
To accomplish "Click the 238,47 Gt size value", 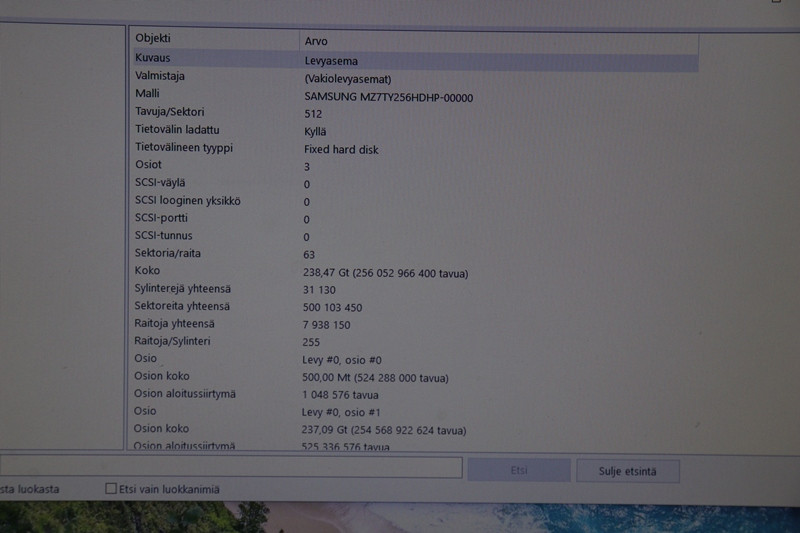I will point(385,273).
